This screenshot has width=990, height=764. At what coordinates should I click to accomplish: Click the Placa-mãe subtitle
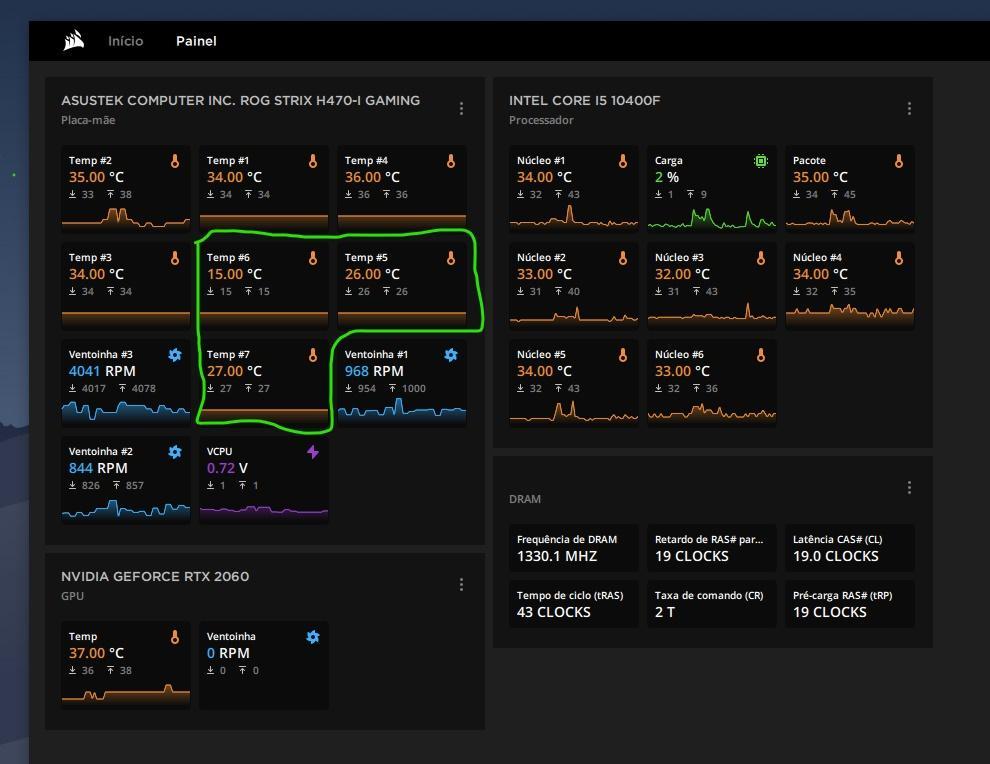pos(88,120)
